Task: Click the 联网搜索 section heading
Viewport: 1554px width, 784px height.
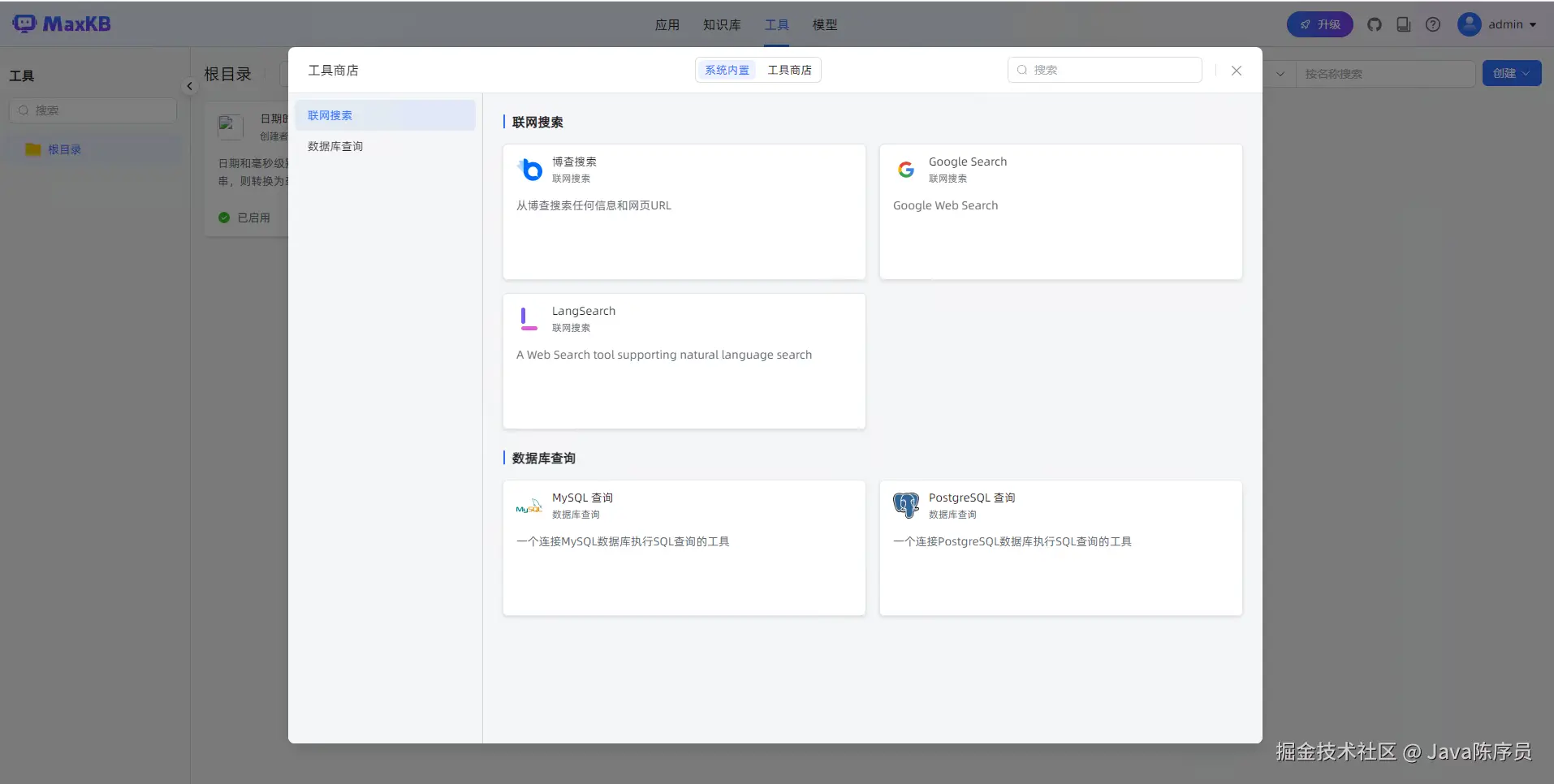Action: [x=537, y=122]
